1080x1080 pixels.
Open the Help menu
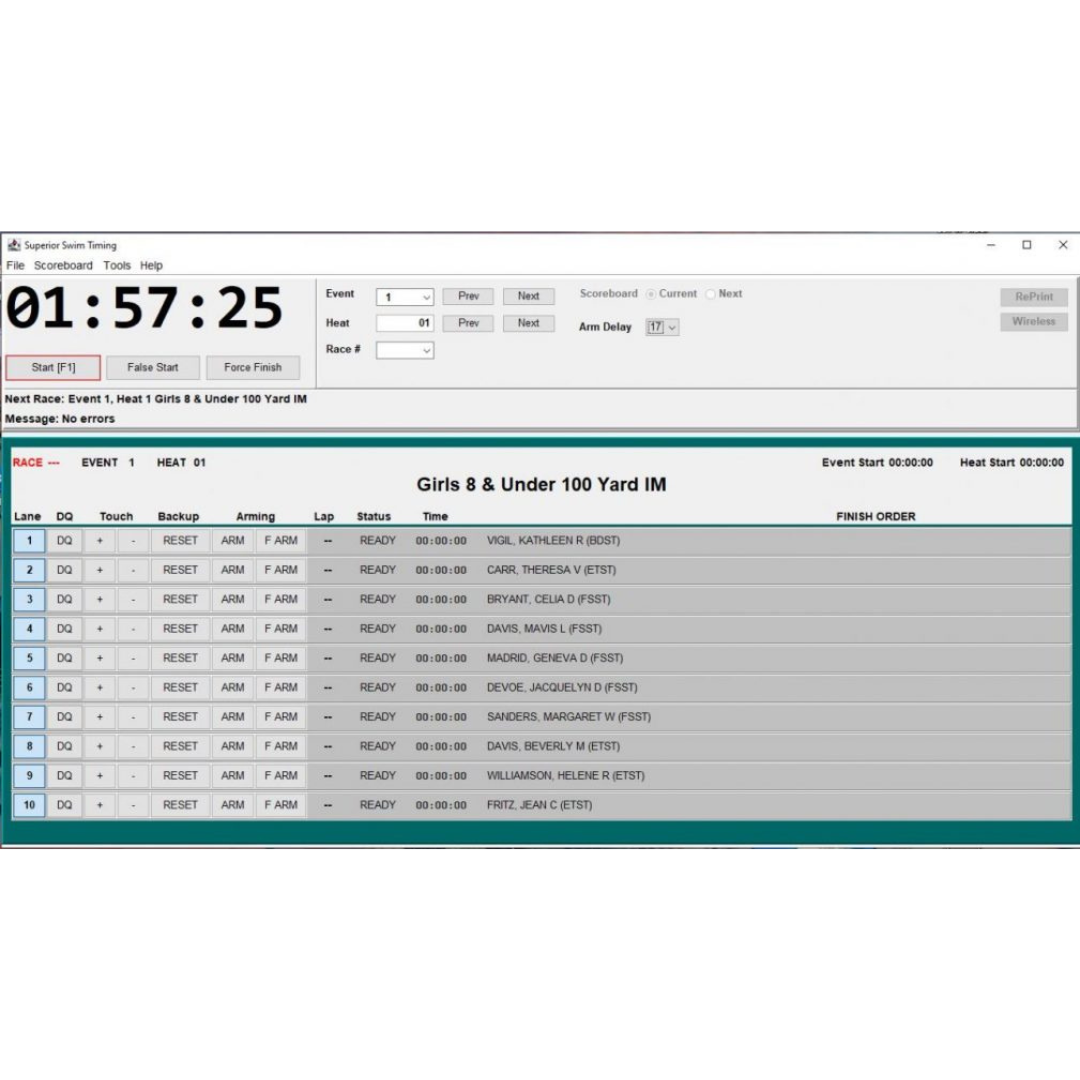152,265
